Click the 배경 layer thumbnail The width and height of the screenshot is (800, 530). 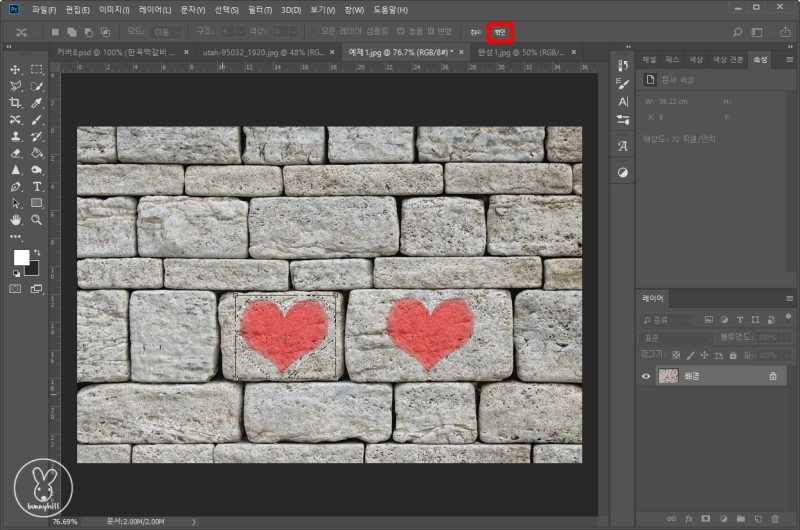pyautogui.click(x=668, y=376)
